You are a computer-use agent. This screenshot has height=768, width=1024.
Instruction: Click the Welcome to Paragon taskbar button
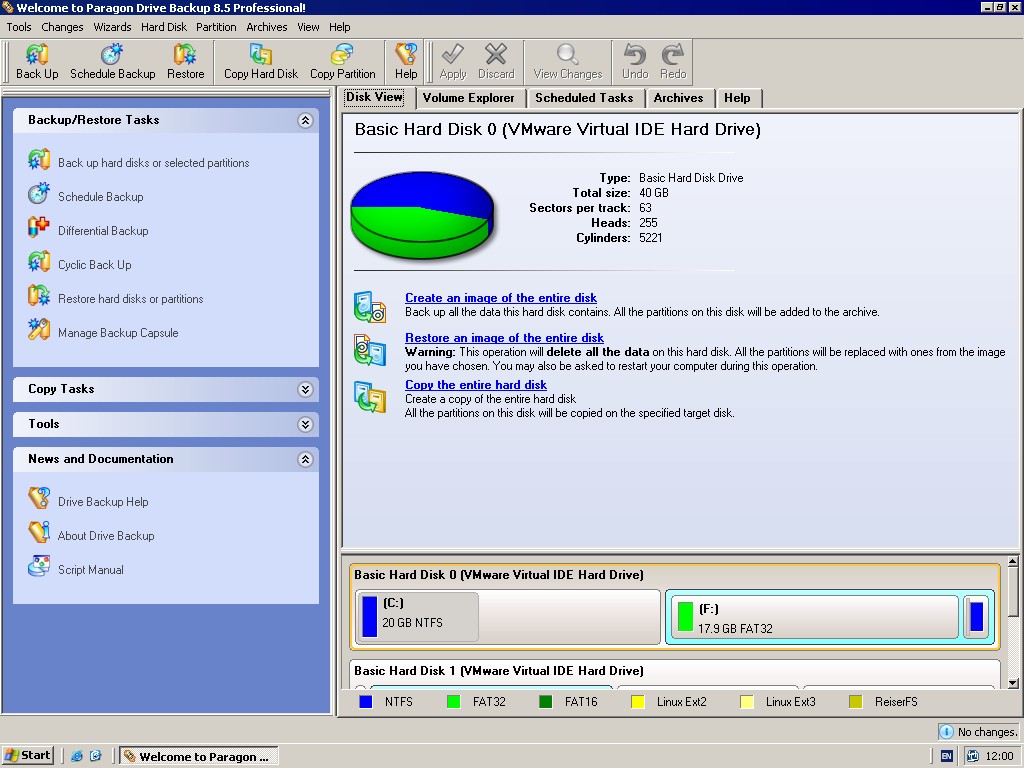click(x=199, y=756)
